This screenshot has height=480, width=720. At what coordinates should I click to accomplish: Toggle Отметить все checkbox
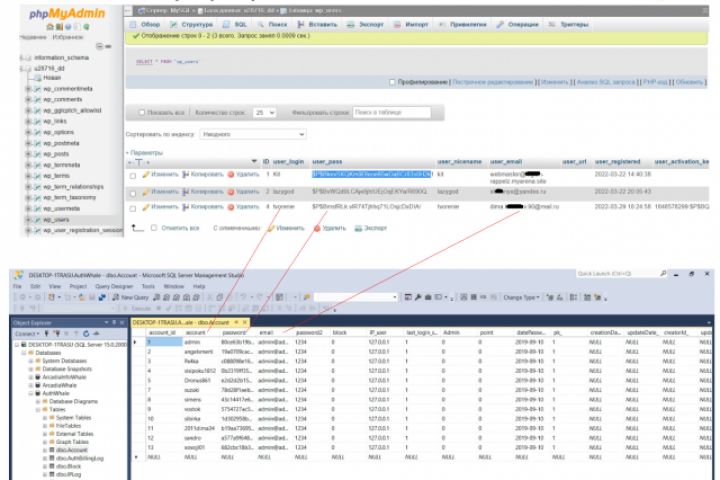pos(154,228)
